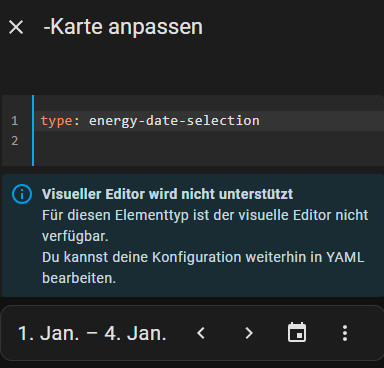The height and width of the screenshot is (368, 384).
Task: Click the word "bearbeiten." in the alert
Action: 79,278
